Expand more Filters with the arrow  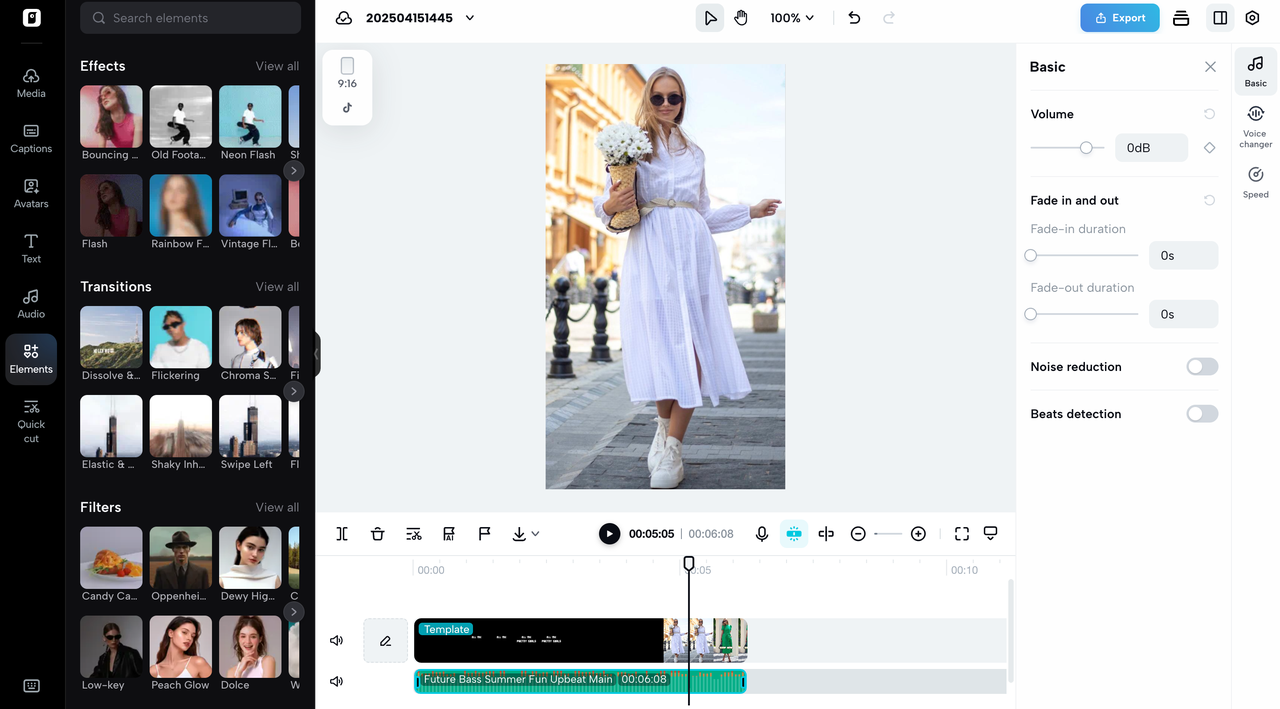pyautogui.click(x=293, y=611)
